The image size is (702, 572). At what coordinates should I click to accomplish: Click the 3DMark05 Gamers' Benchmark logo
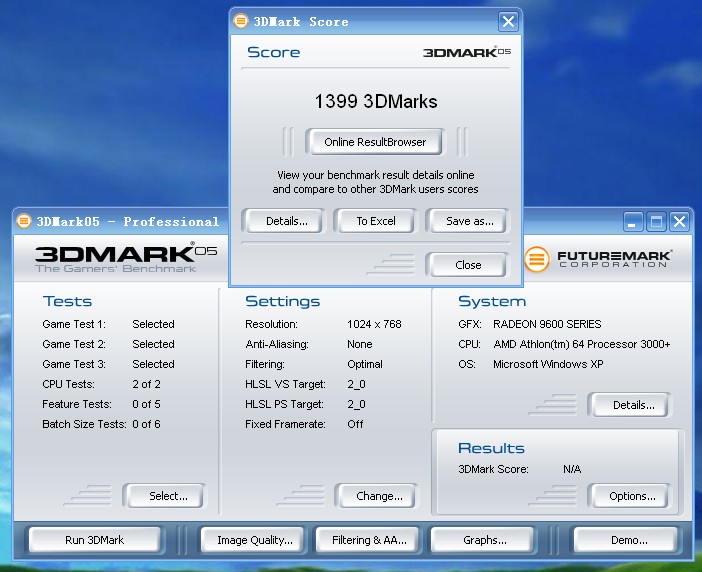pos(126,258)
